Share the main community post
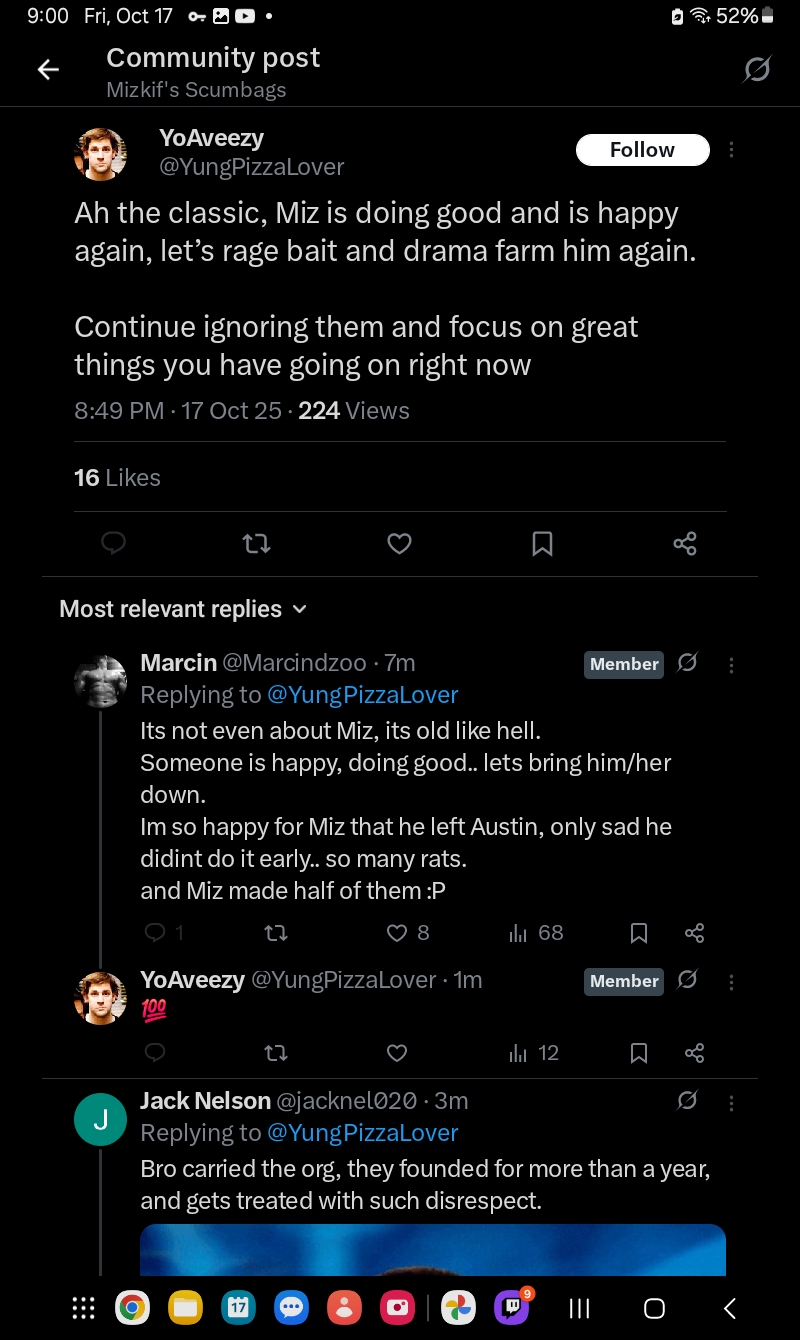This screenshot has height=1340, width=800. tap(685, 544)
